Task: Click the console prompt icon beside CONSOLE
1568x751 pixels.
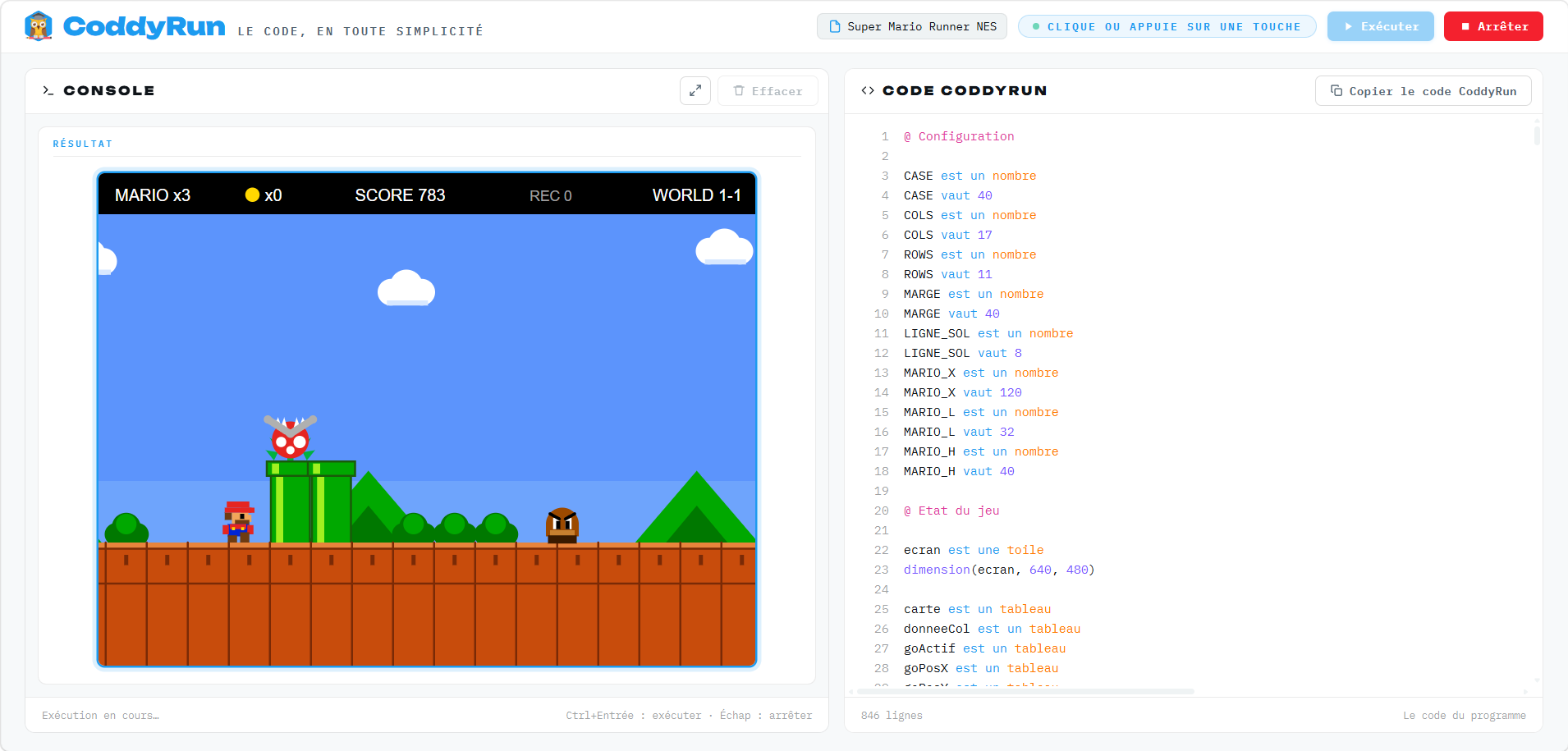Action: (48, 90)
